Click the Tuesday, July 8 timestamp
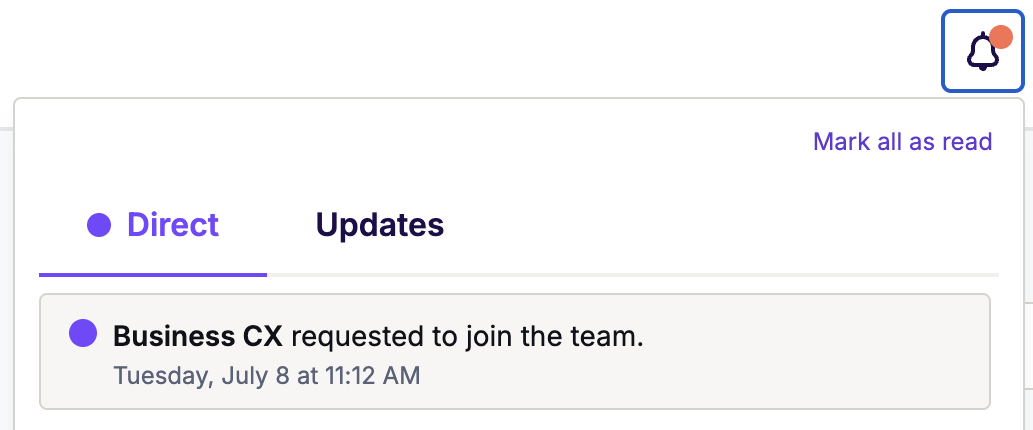 267,376
